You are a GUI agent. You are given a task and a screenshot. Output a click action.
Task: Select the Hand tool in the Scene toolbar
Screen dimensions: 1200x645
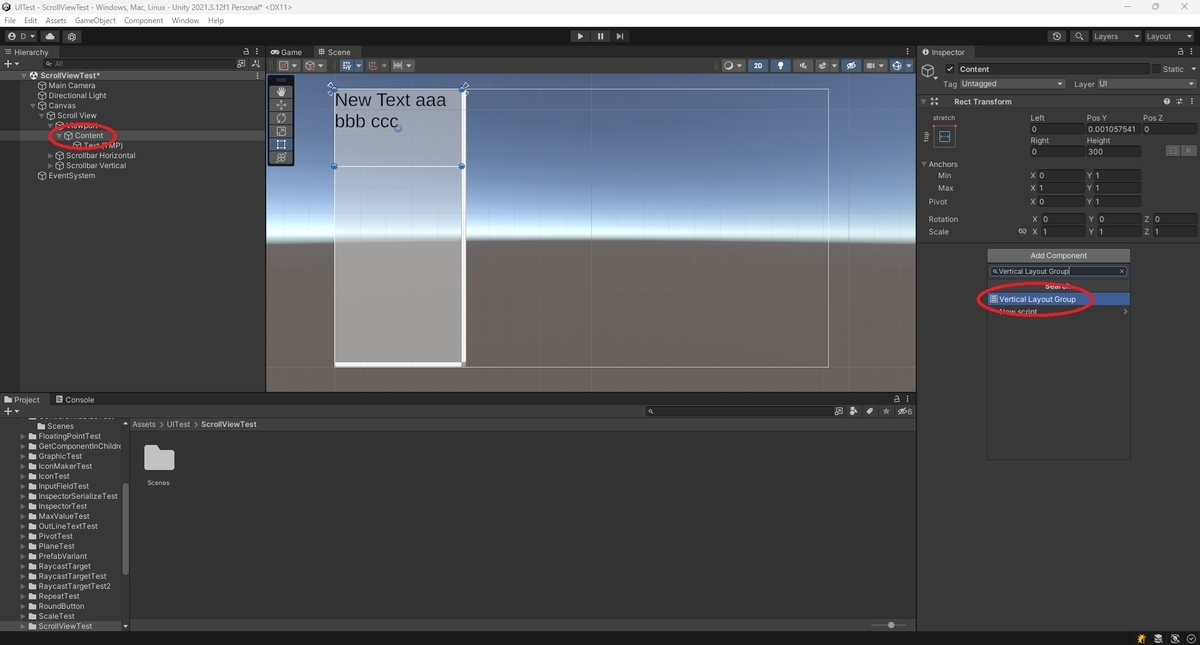[x=281, y=90]
